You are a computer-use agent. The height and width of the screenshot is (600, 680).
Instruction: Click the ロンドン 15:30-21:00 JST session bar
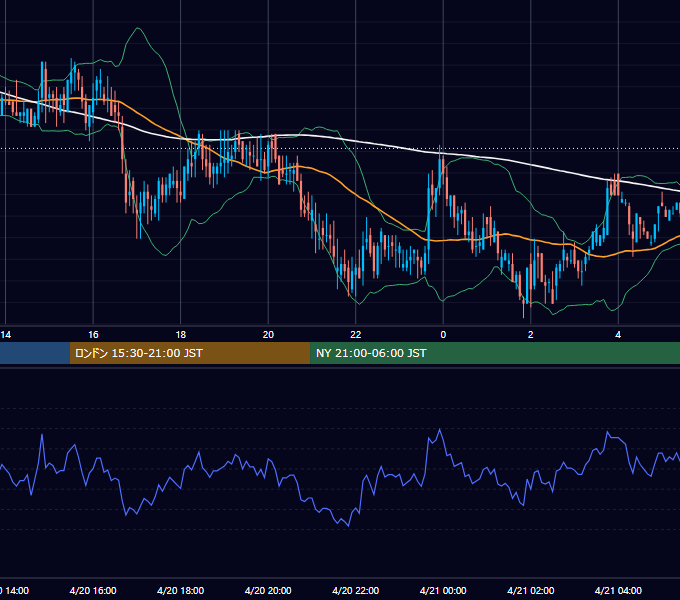[190, 353]
